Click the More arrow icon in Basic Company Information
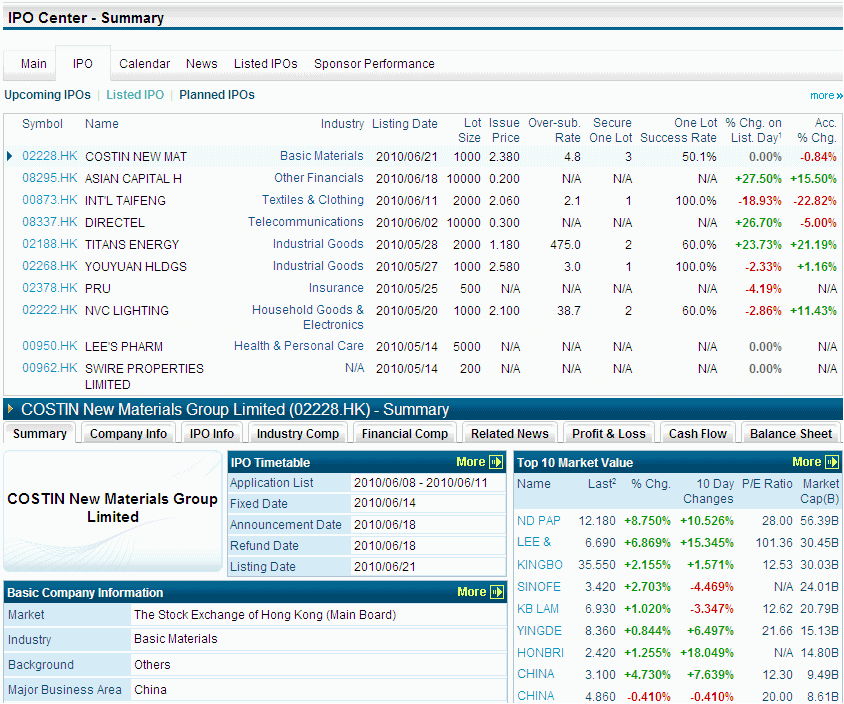The width and height of the screenshot is (844, 704). 497,592
